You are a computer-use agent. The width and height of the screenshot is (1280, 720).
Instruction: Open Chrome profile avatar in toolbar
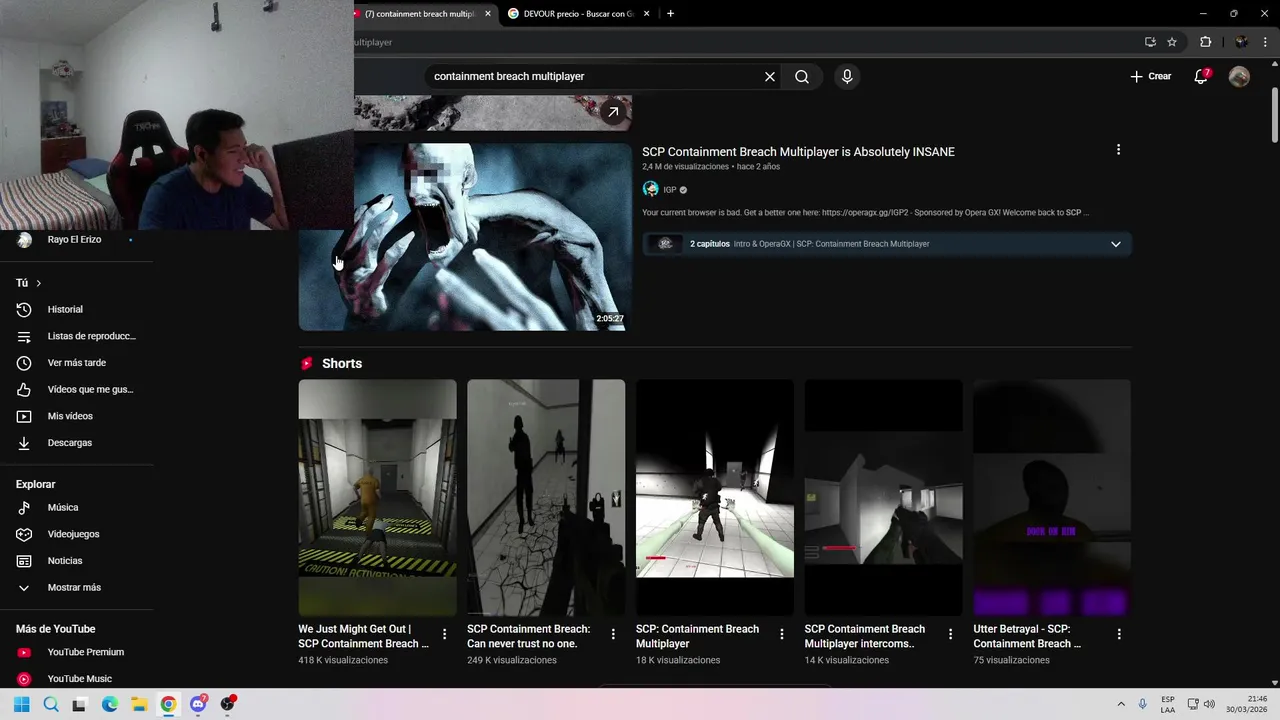tap(1241, 42)
